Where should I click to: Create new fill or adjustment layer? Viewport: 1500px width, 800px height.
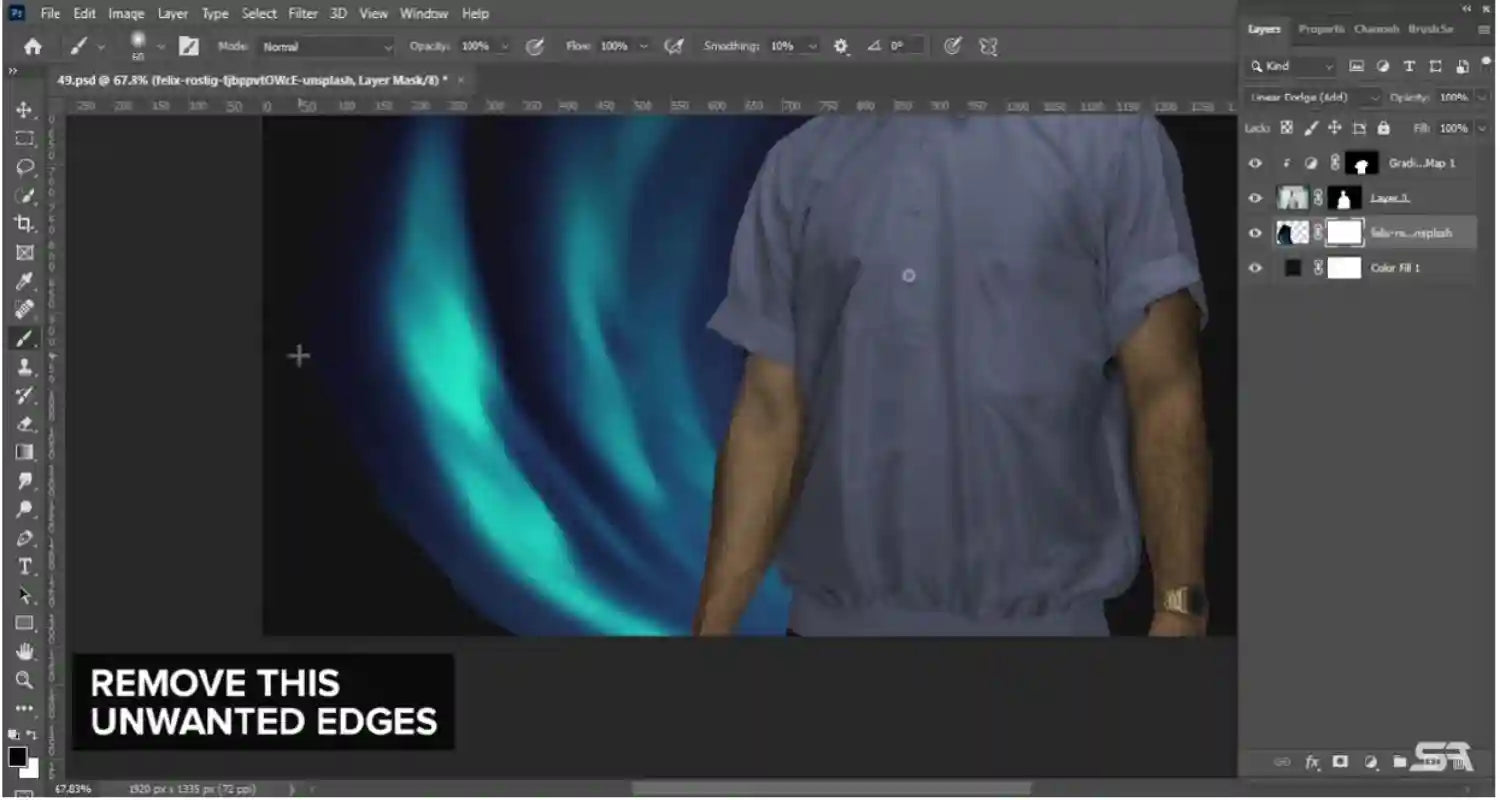[1370, 762]
